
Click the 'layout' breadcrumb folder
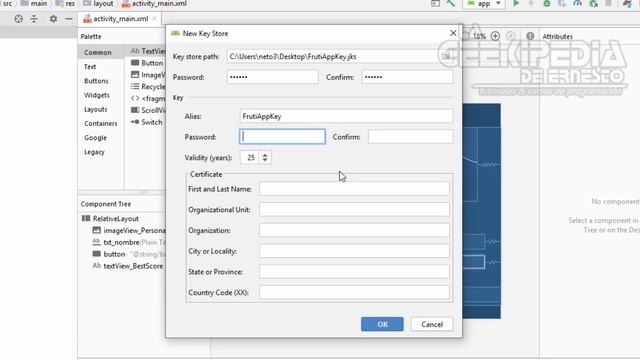point(98,3)
